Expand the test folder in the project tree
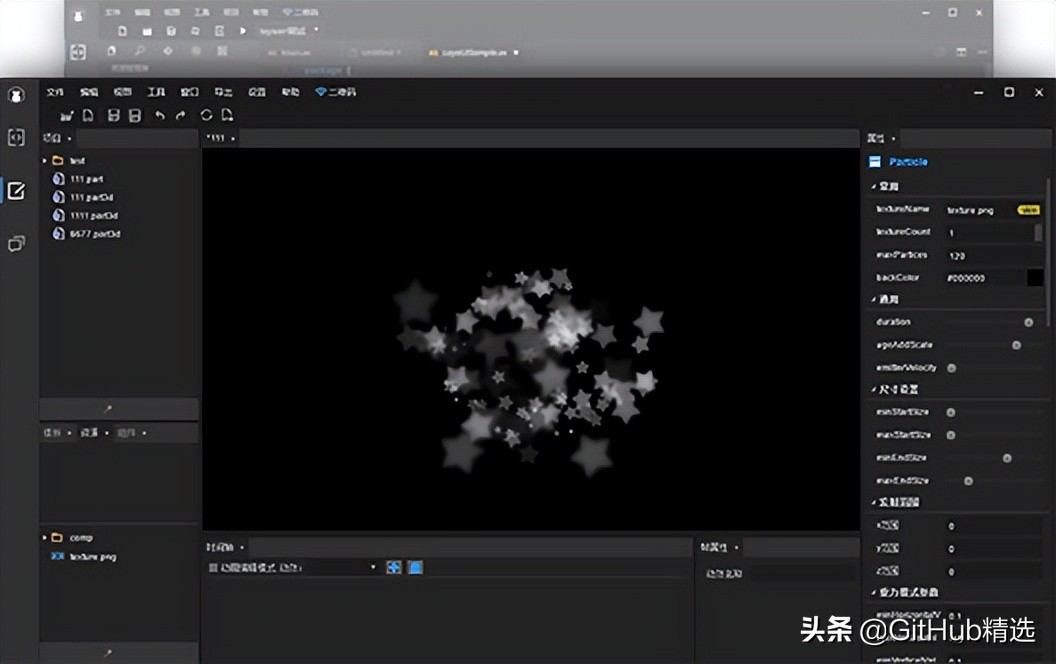This screenshot has width=1056, height=664. [x=44, y=160]
